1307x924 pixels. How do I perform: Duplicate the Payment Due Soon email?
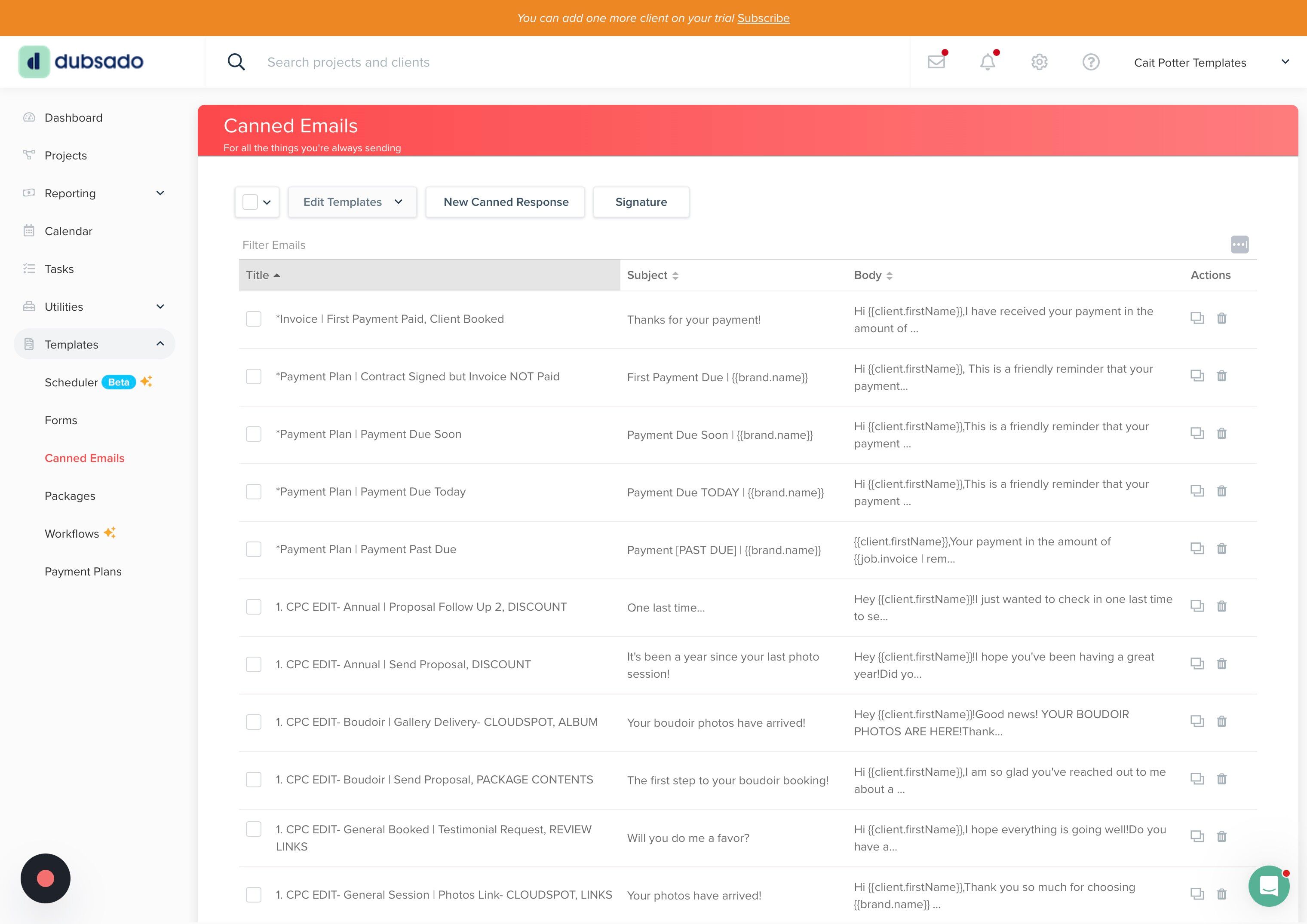(1197, 433)
